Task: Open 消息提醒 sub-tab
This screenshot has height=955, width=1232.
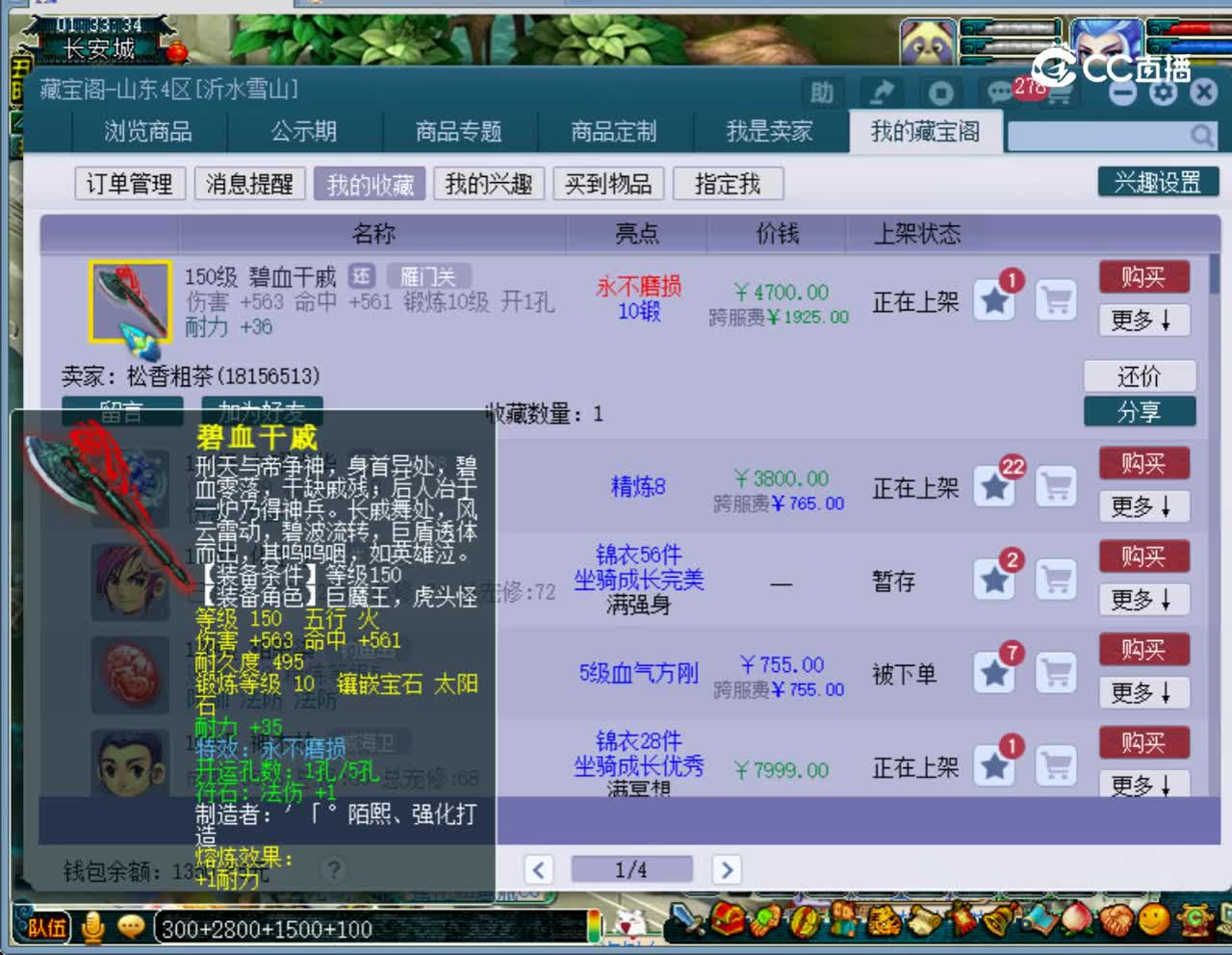Action: point(249,183)
